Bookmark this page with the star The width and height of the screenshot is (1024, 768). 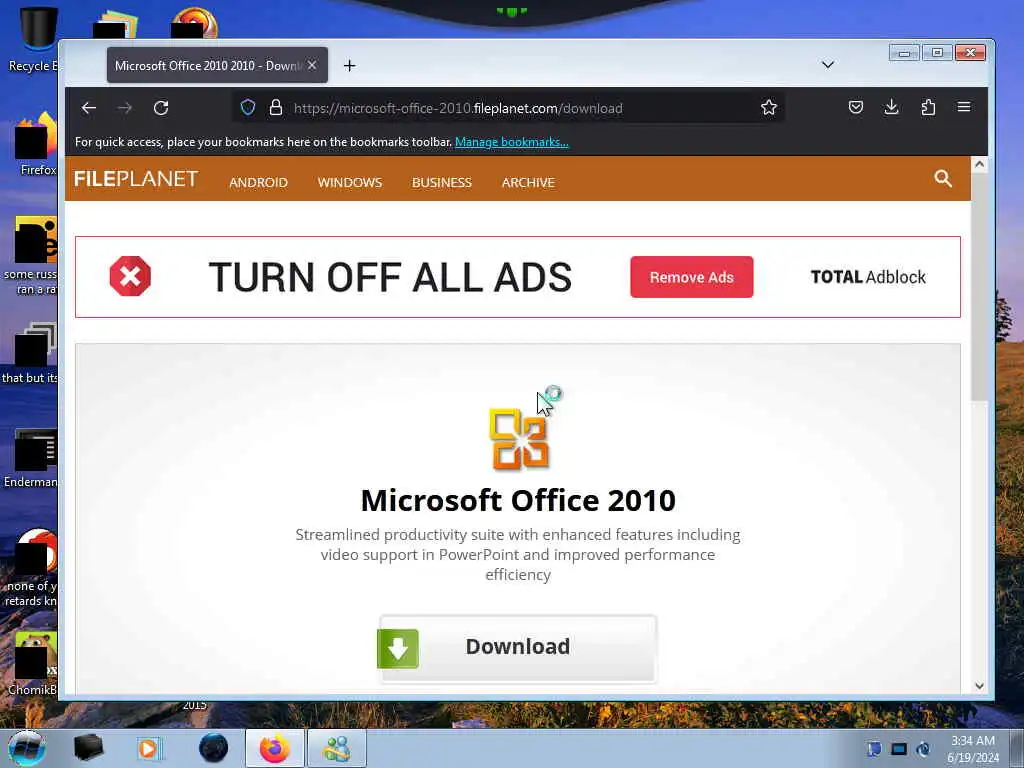(769, 107)
